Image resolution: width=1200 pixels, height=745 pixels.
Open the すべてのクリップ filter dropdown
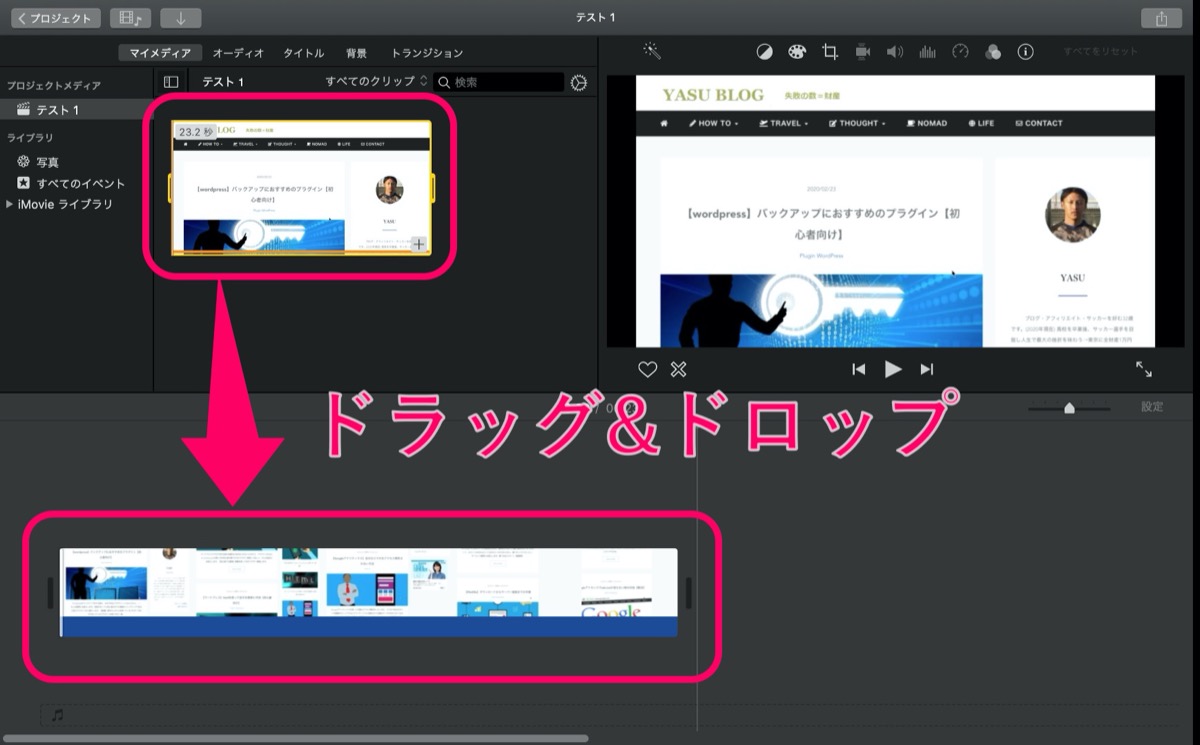pyautogui.click(x=377, y=82)
